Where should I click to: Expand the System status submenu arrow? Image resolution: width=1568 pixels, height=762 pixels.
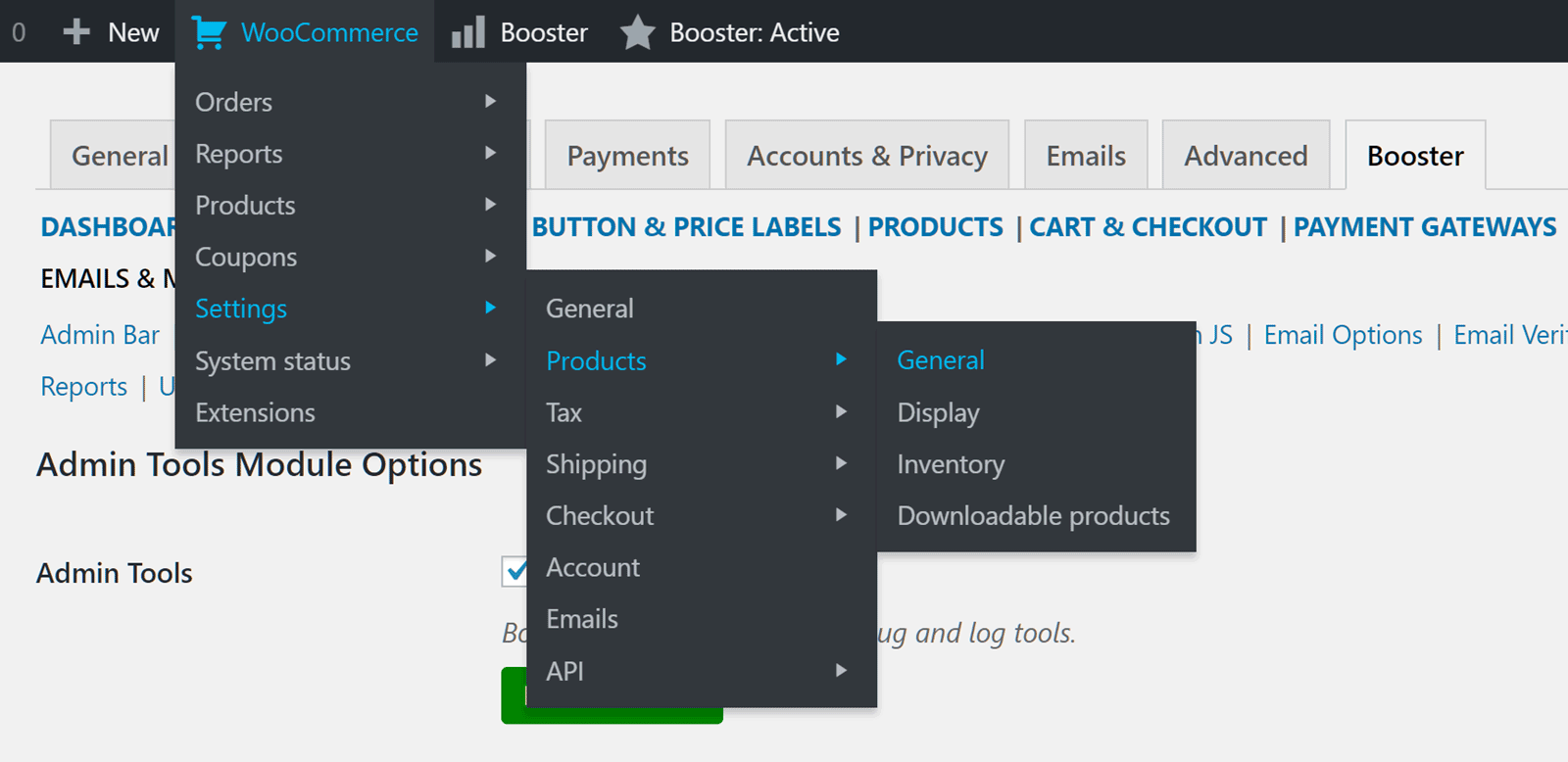[x=490, y=359]
